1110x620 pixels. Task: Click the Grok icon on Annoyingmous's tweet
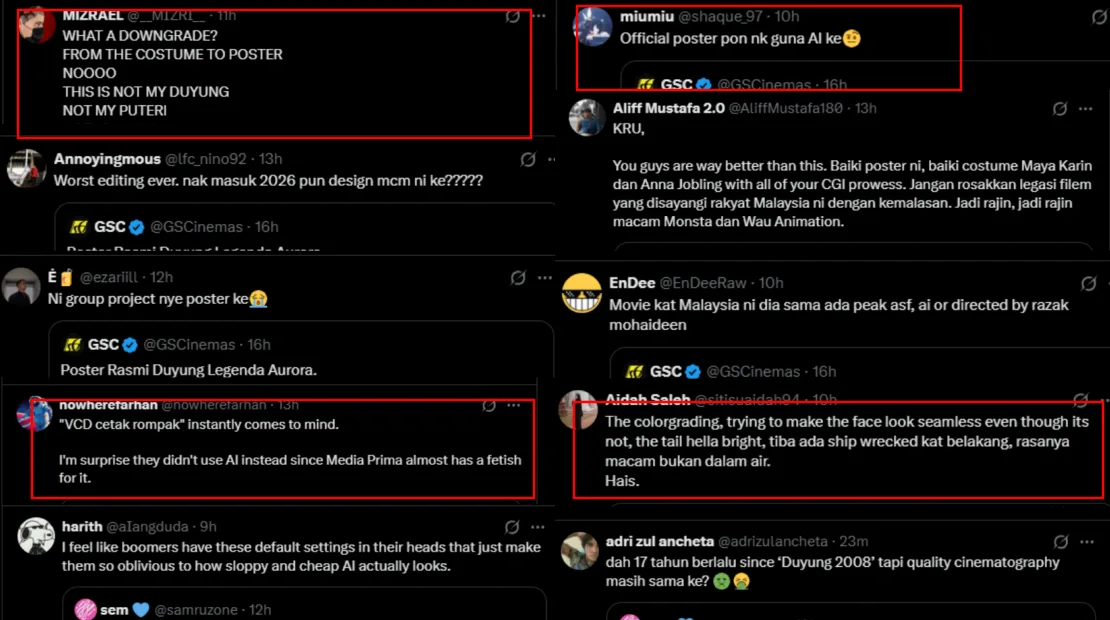tap(528, 159)
